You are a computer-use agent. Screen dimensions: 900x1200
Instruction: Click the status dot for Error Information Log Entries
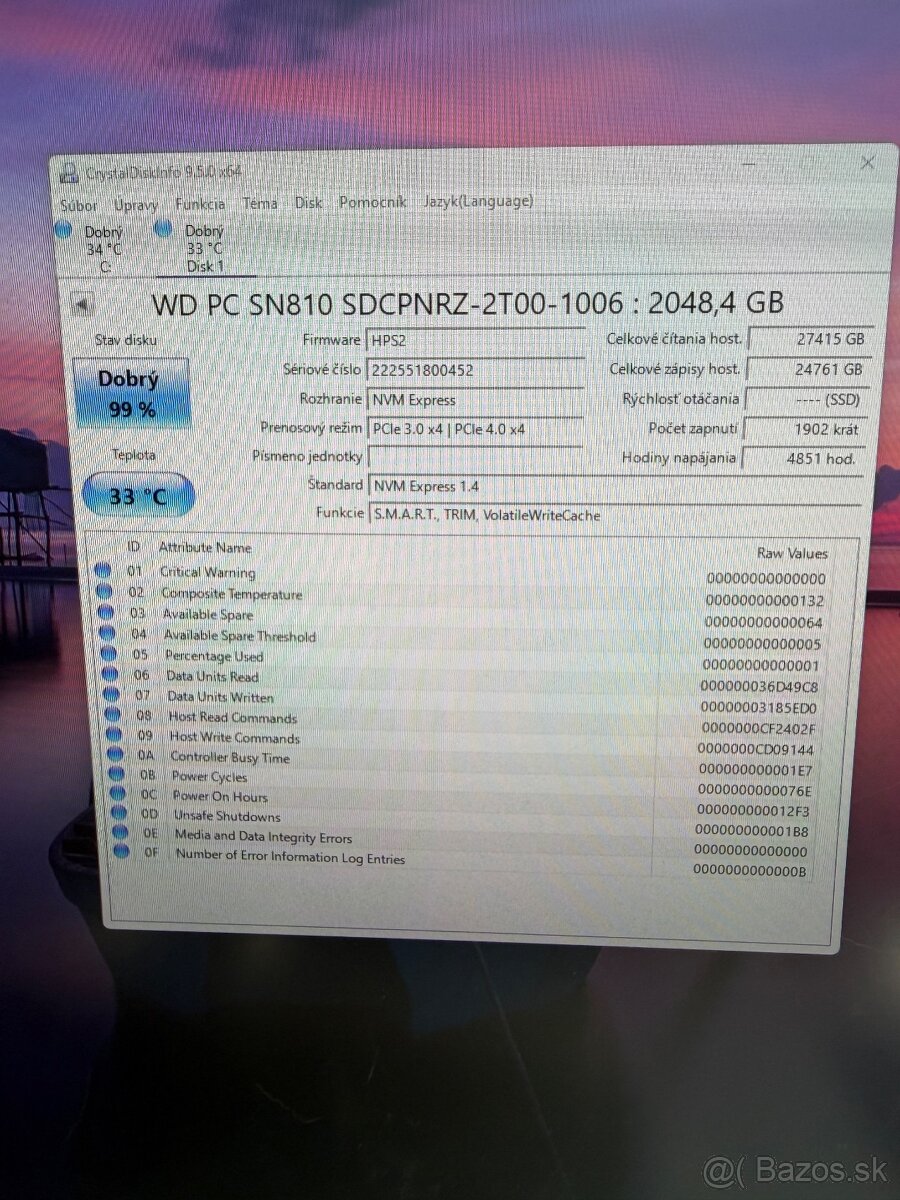point(123,852)
